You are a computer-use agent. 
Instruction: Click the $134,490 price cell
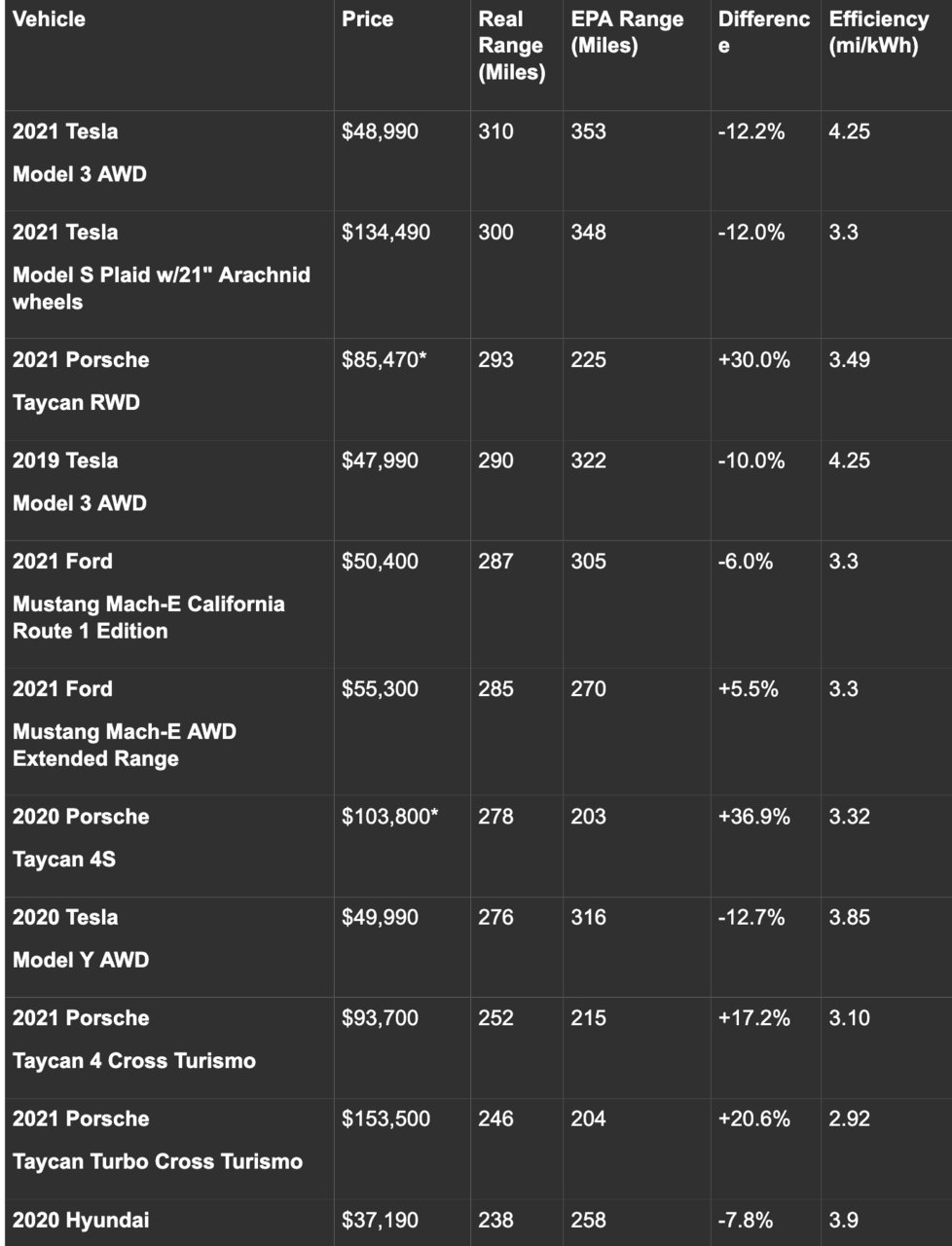point(385,233)
